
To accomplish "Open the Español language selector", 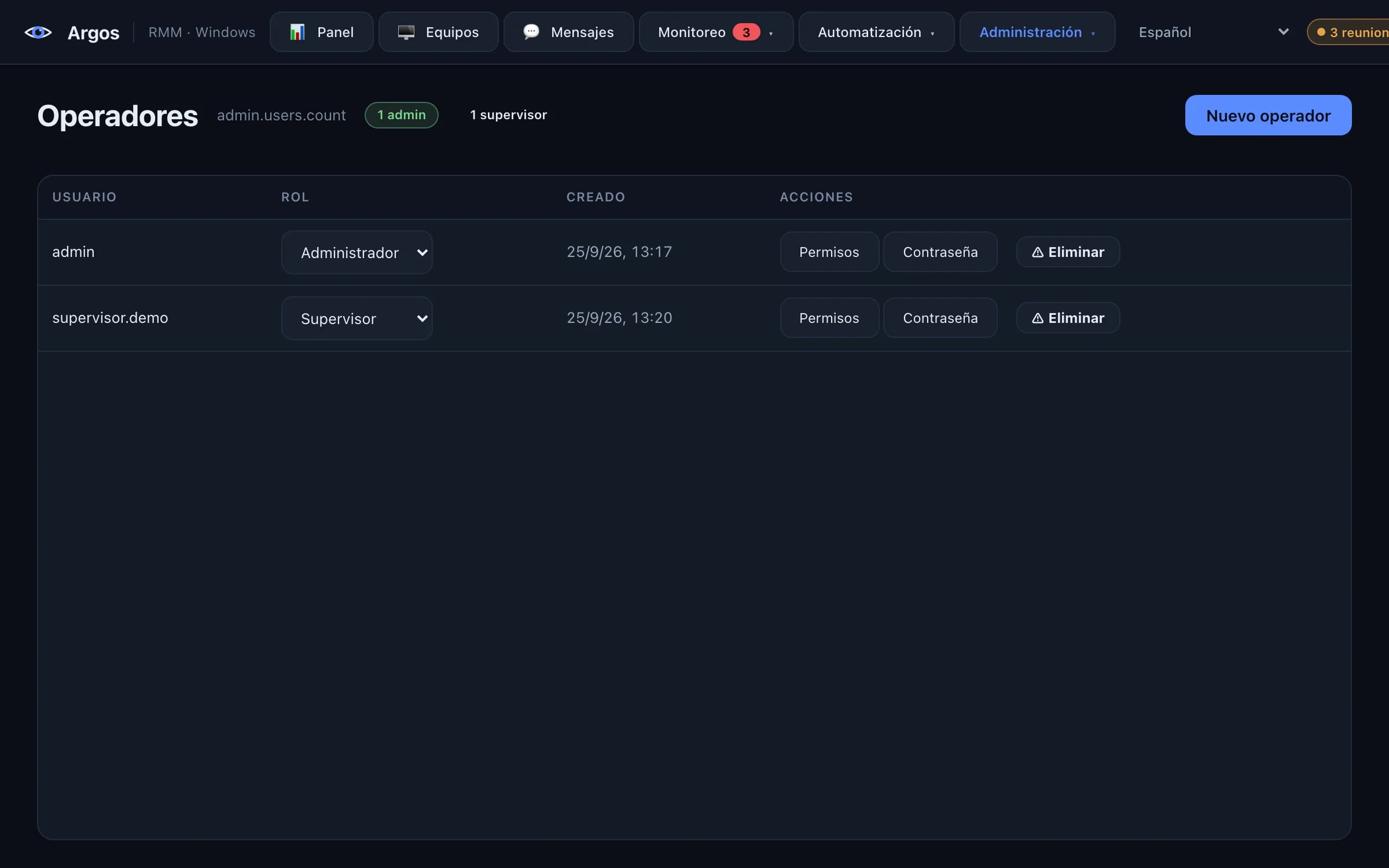I will (x=1214, y=32).
